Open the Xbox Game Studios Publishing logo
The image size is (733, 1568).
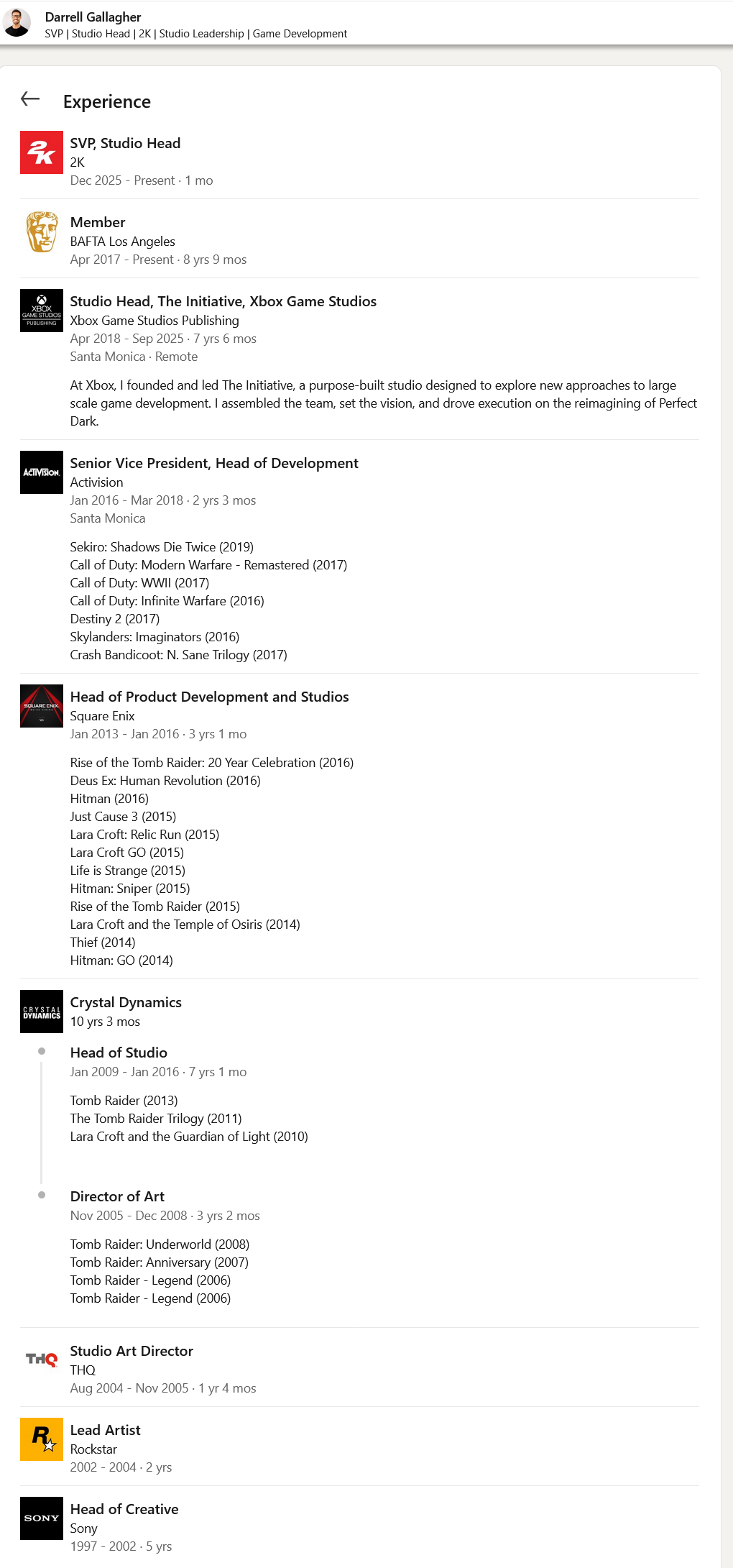[42, 311]
